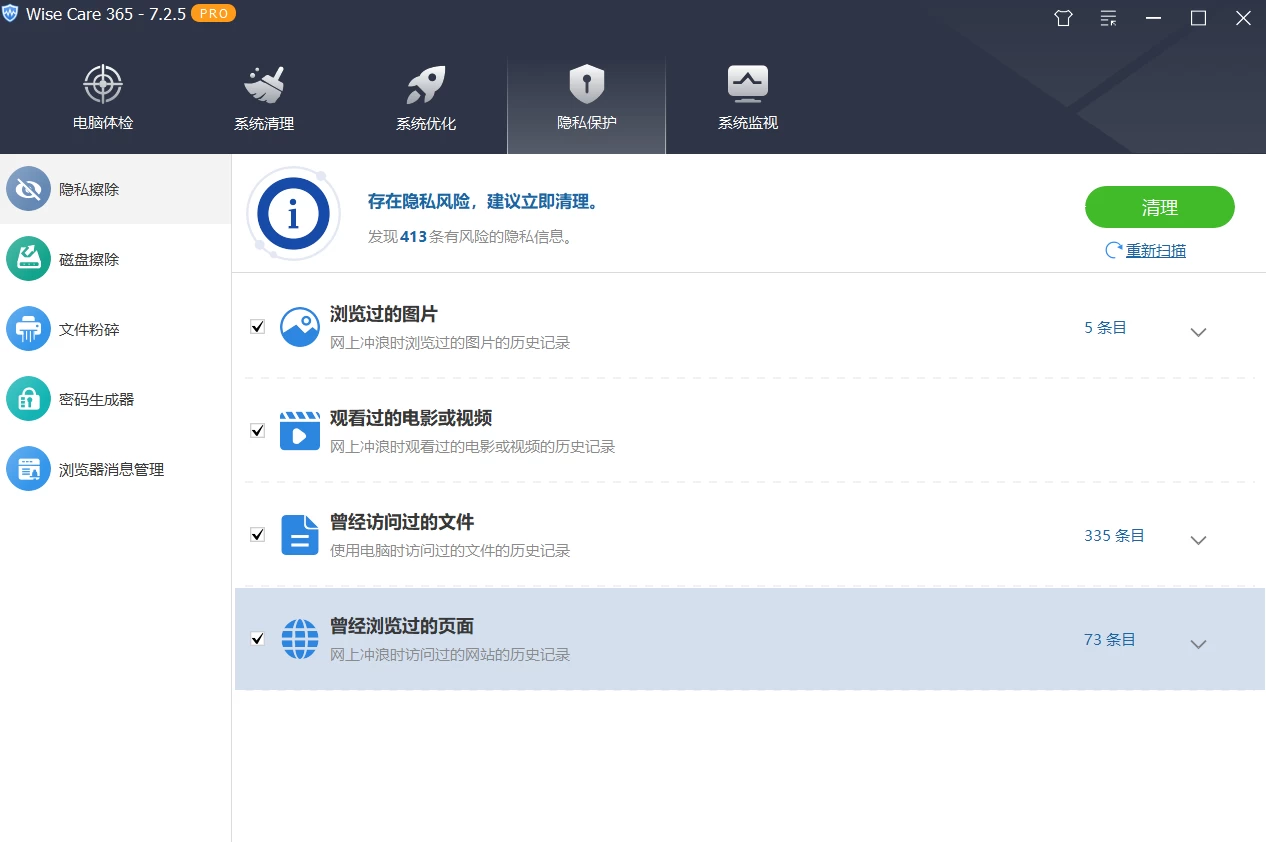This screenshot has height=842, width=1266.
Task: Click the 5 条目 count
Action: click(x=1106, y=327)
